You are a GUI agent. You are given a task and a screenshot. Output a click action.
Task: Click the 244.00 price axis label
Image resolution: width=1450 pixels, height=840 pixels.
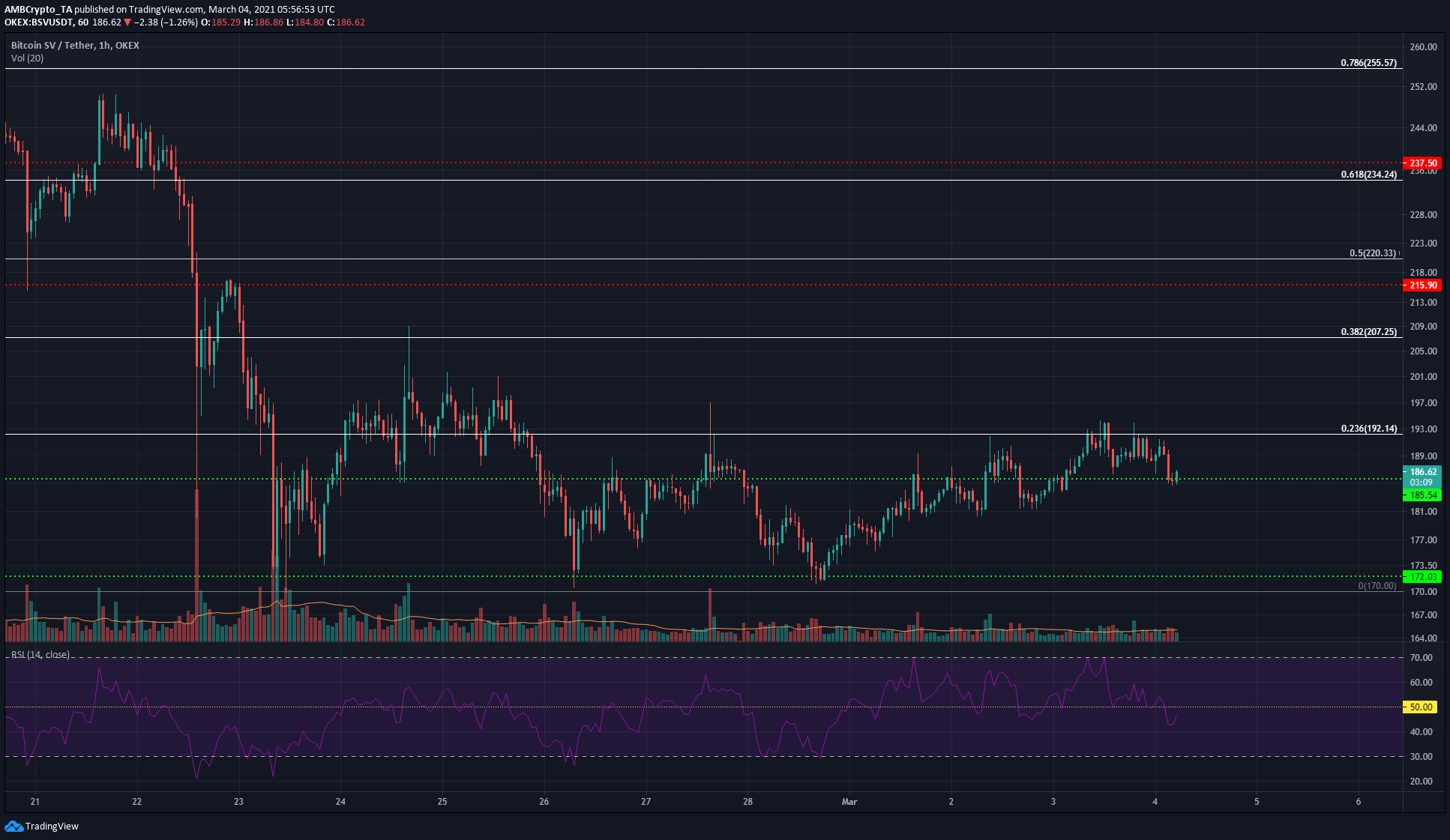(x=1423, y=128)
